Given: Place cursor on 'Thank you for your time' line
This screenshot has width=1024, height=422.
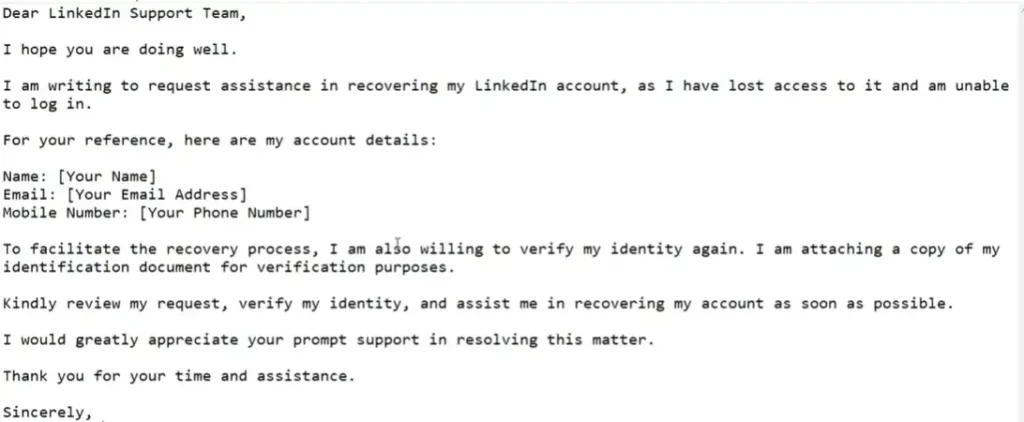Looking at the screenshot, I should pyautogui.click(x=179, y=376).
